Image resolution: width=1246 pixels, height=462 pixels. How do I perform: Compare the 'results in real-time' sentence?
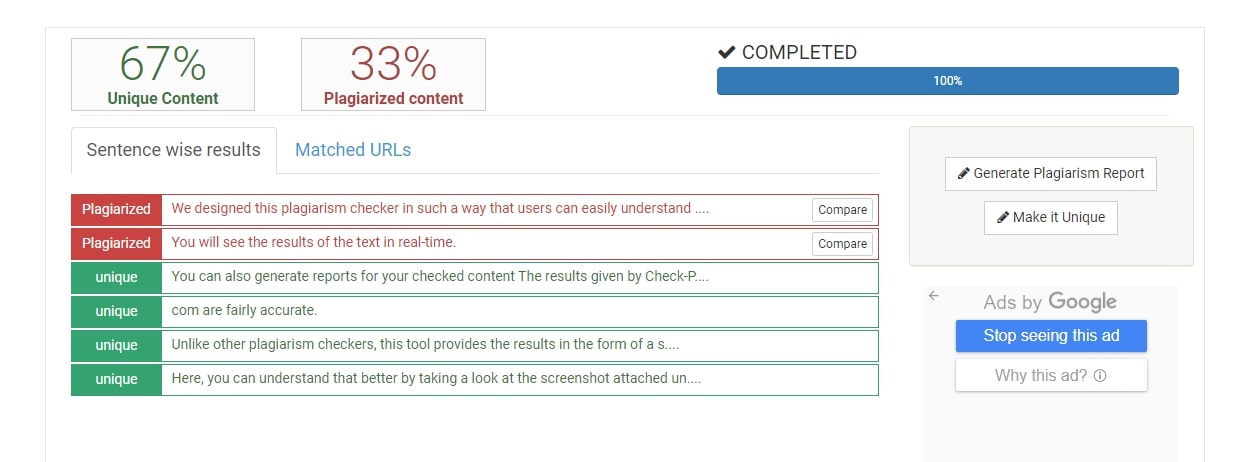[x=842, y=244]
